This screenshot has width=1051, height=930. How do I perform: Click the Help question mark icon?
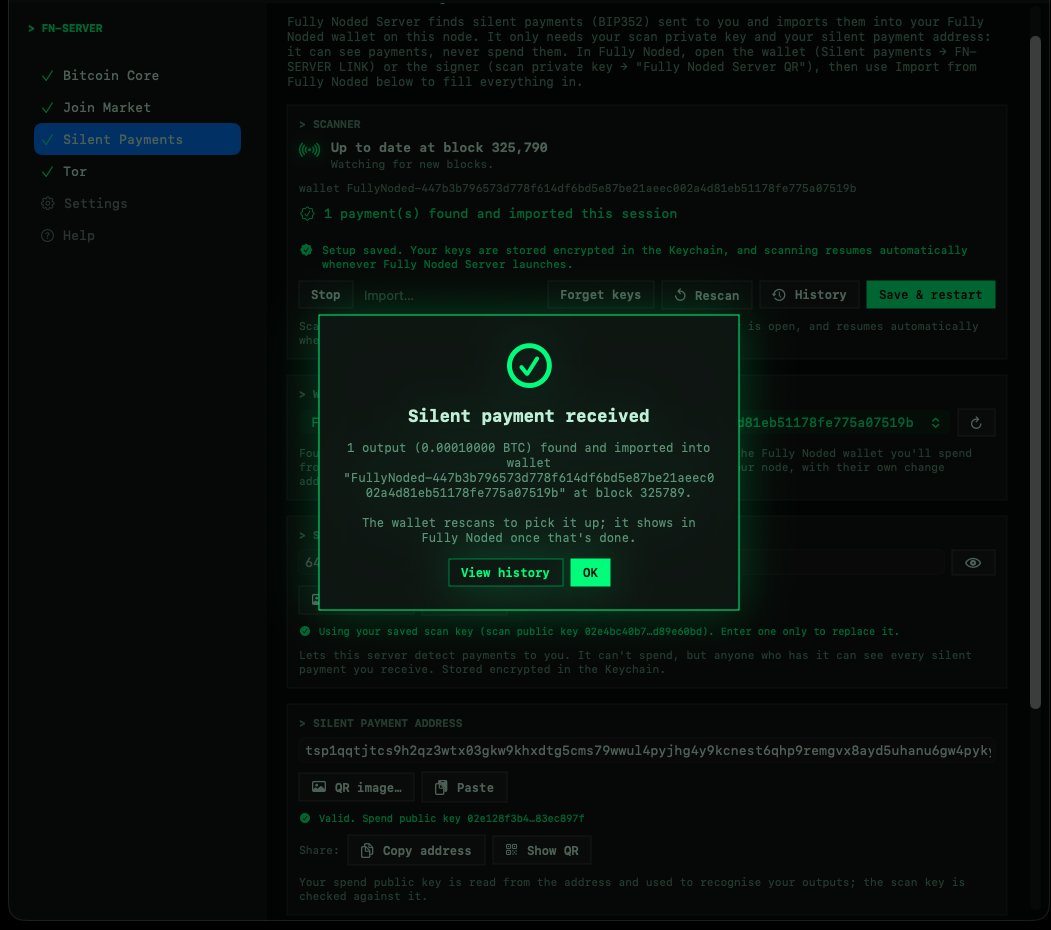[48, 235]
